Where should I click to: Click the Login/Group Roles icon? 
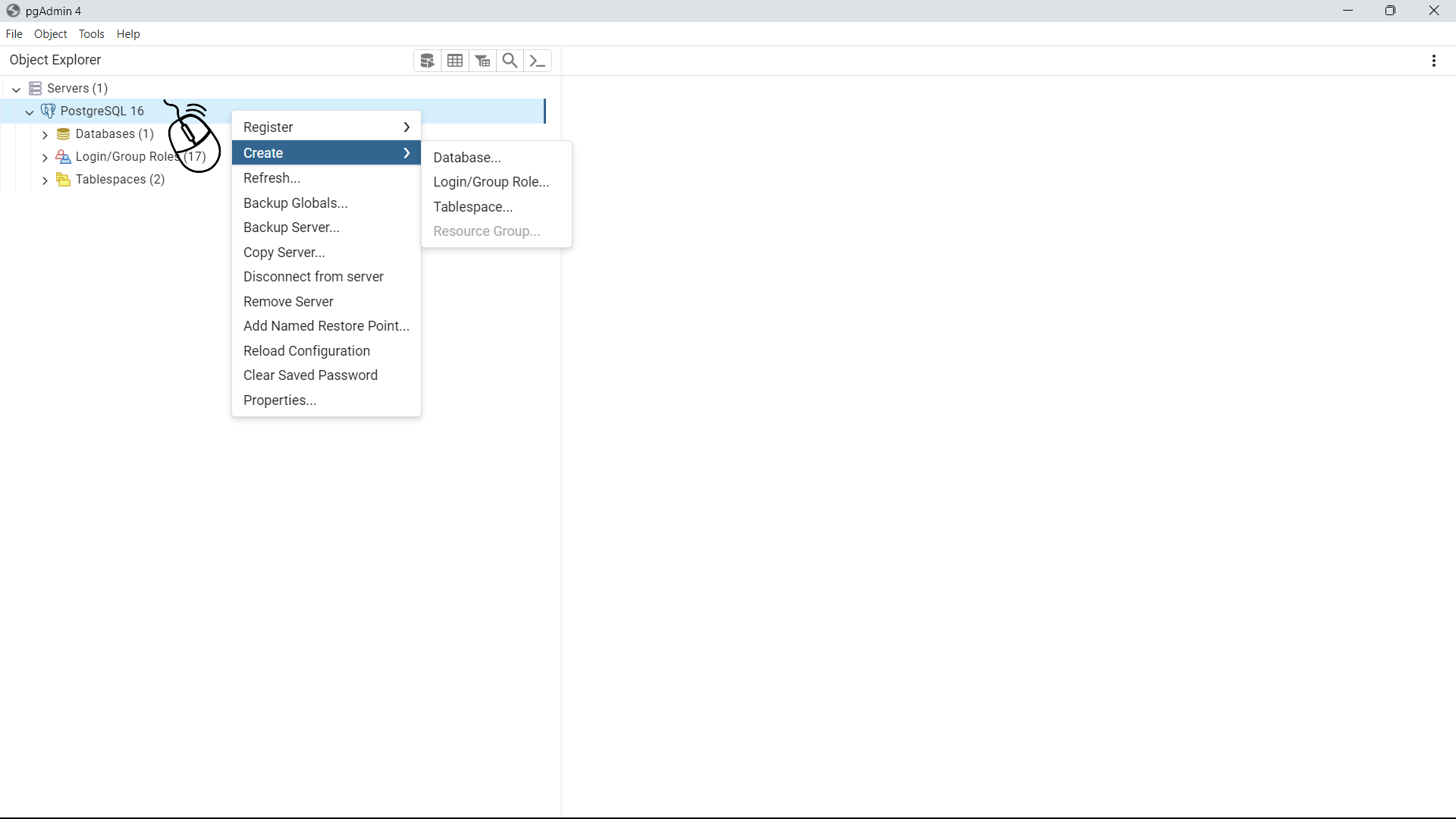pos(64,157)
